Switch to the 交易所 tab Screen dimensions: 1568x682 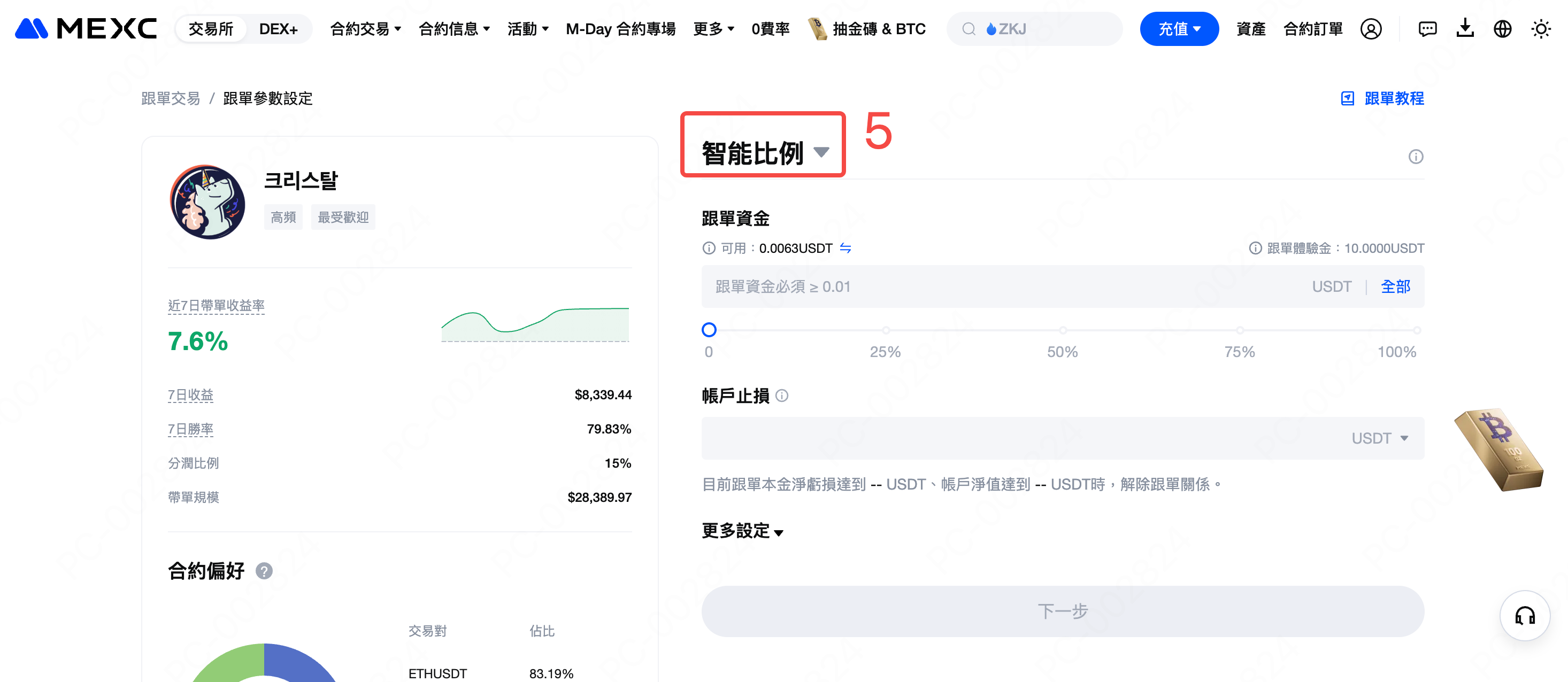211,28
